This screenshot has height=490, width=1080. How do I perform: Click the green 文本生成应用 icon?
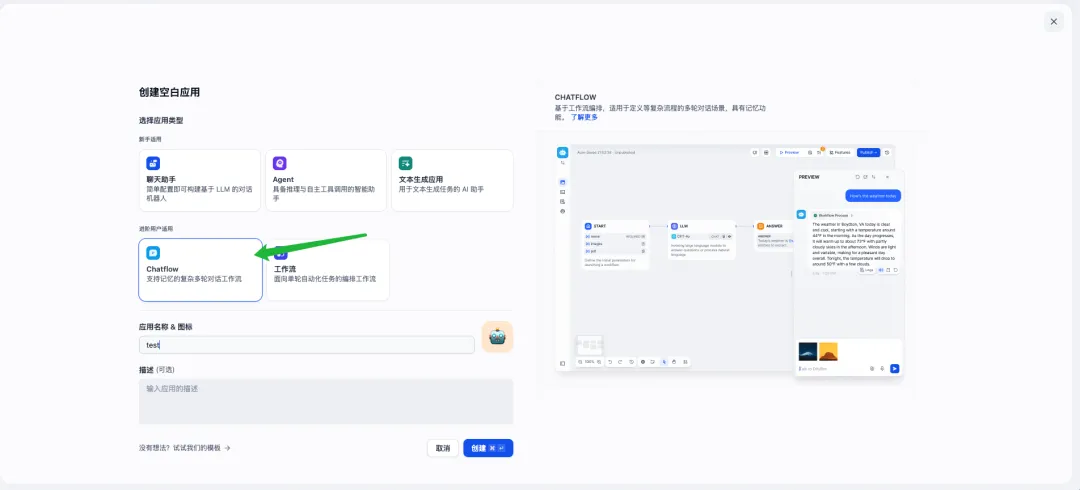point(406,163)
